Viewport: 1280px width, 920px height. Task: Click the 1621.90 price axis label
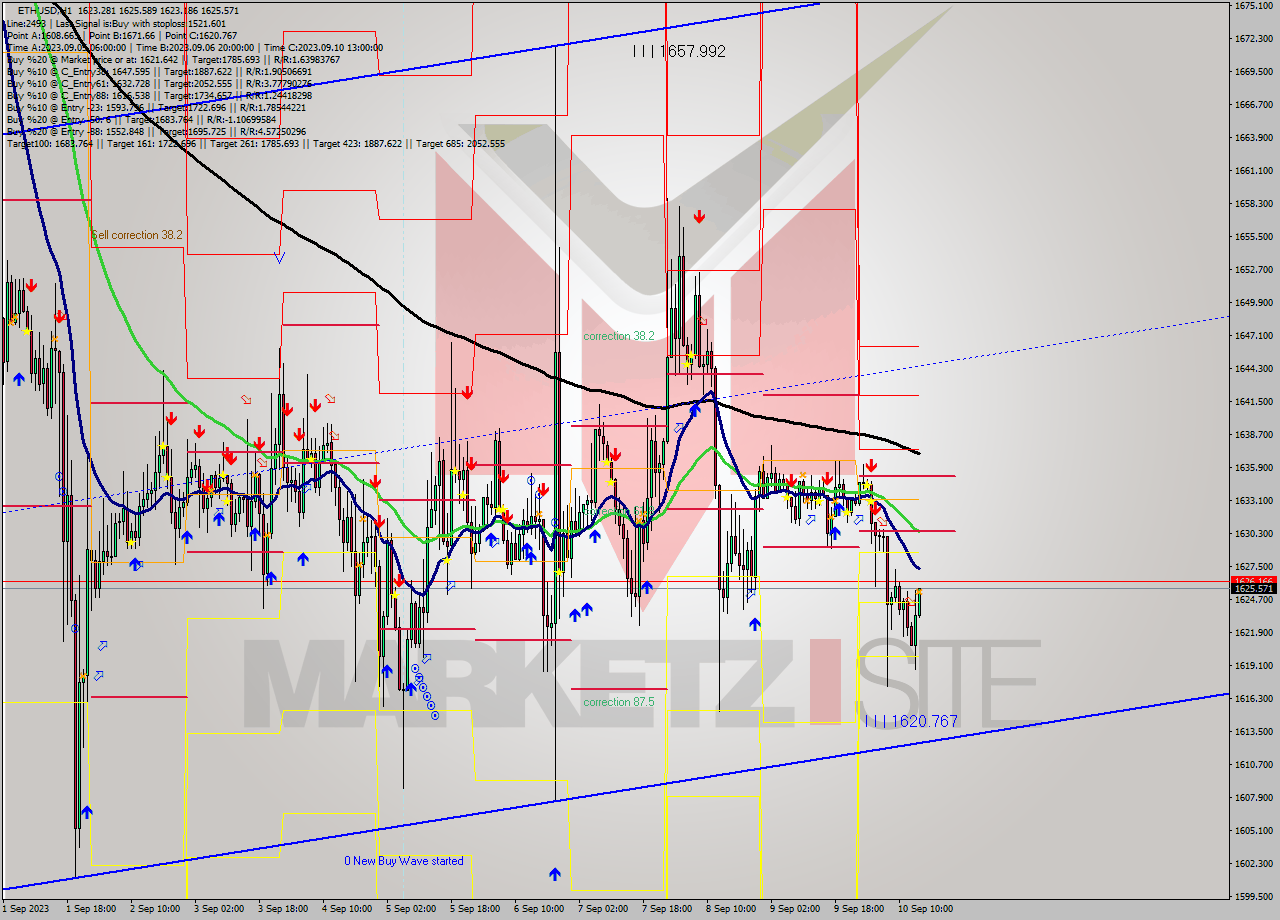1253,633
